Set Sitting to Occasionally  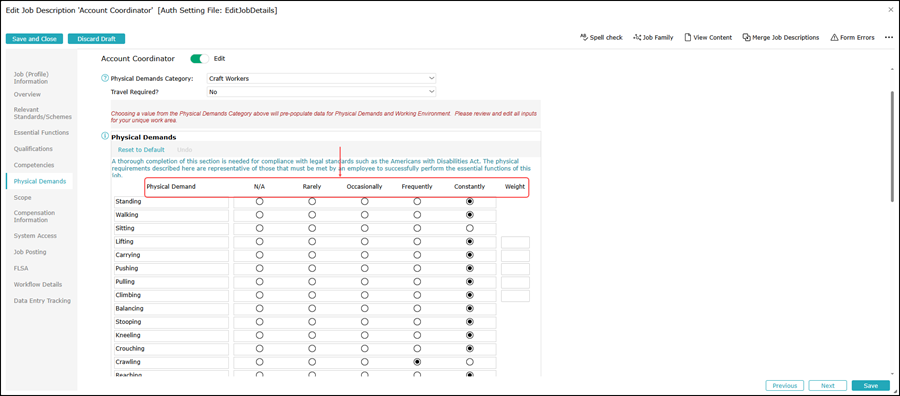pos(364,228)
